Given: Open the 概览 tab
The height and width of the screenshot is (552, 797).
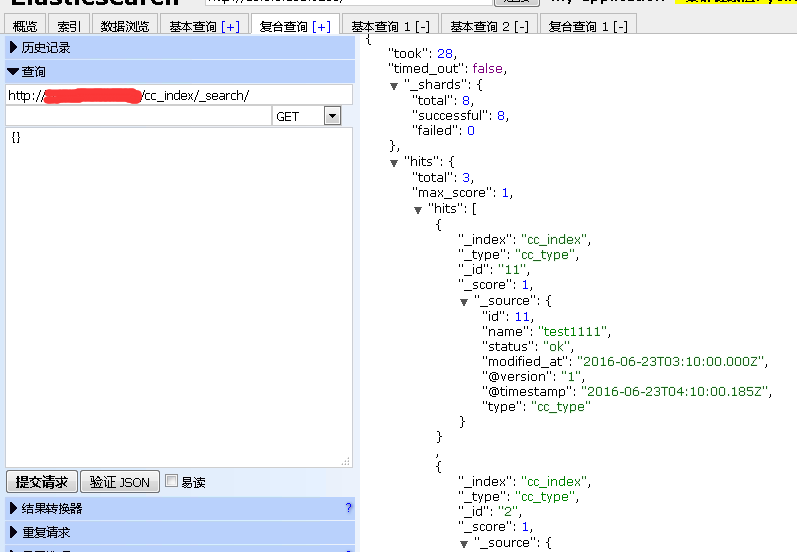Looking at the screenshot, I should [x=25, y=25].
